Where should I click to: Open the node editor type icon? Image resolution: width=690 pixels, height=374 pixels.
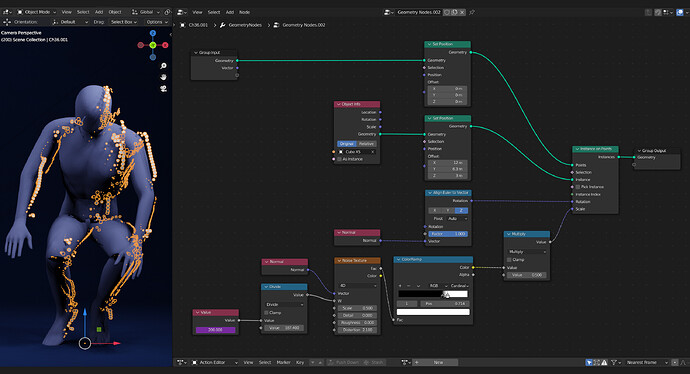point(181,12)
